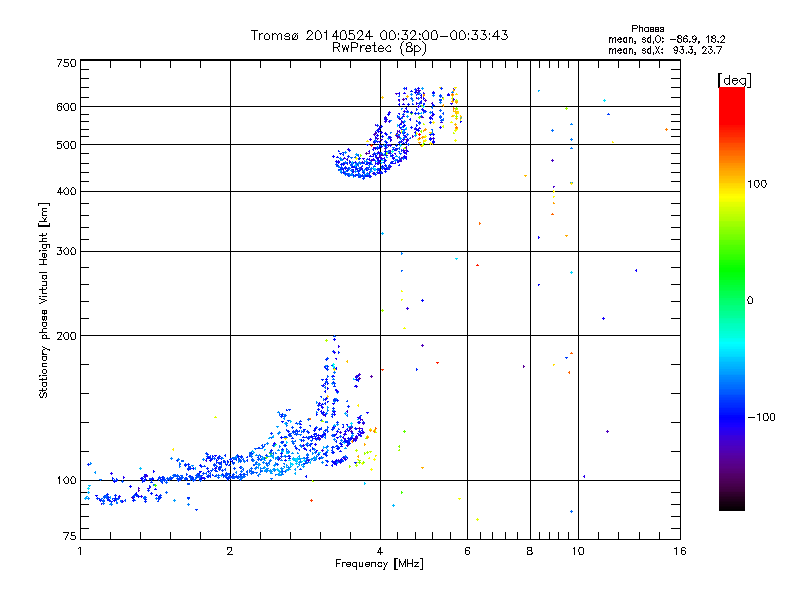This screenshot has width=800, height=600.
Task: Click y-axis tick label '750'
Action: point(66,63)
